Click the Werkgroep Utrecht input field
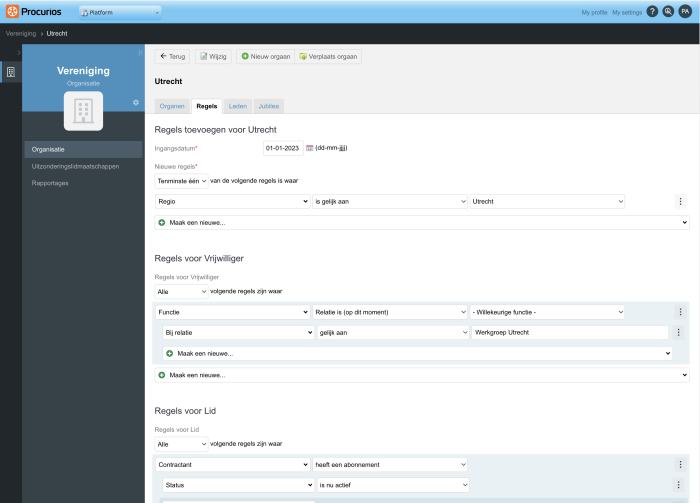Screen dimensions: 700x503 [x=570, y=333]
